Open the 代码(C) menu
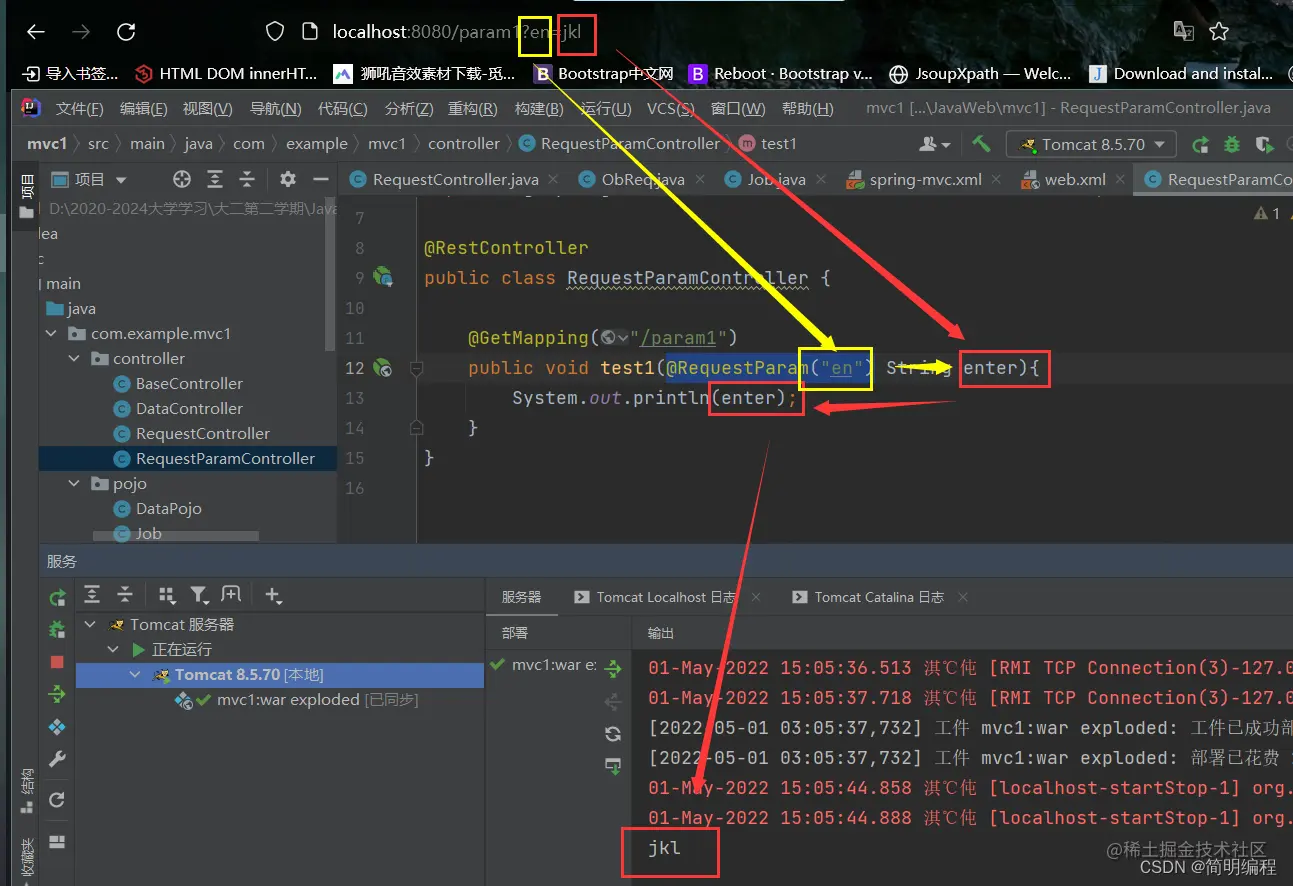1293x886 pixels. click(342, 108)
